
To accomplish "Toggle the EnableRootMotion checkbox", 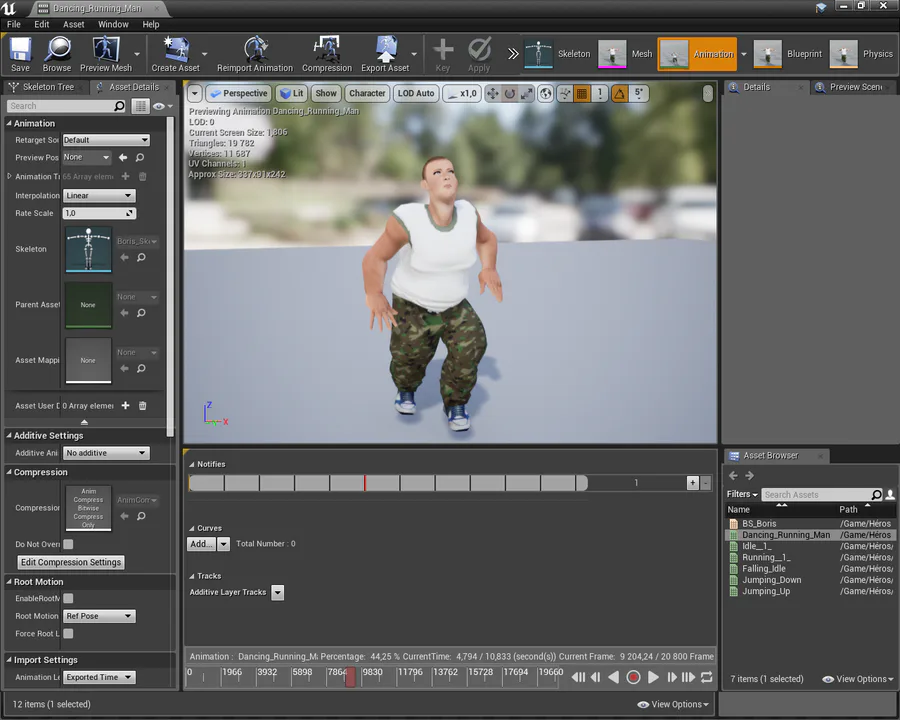I will click(x=69, y=598).
